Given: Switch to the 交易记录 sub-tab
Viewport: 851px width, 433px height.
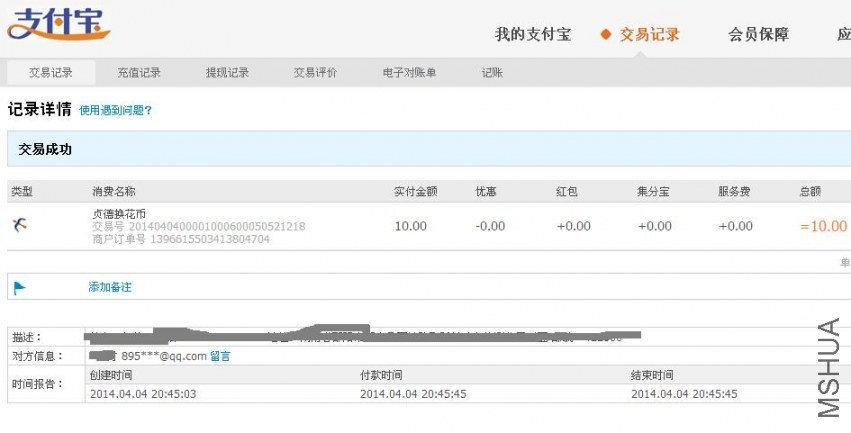Looking at the screenshot, I should 50,73.
